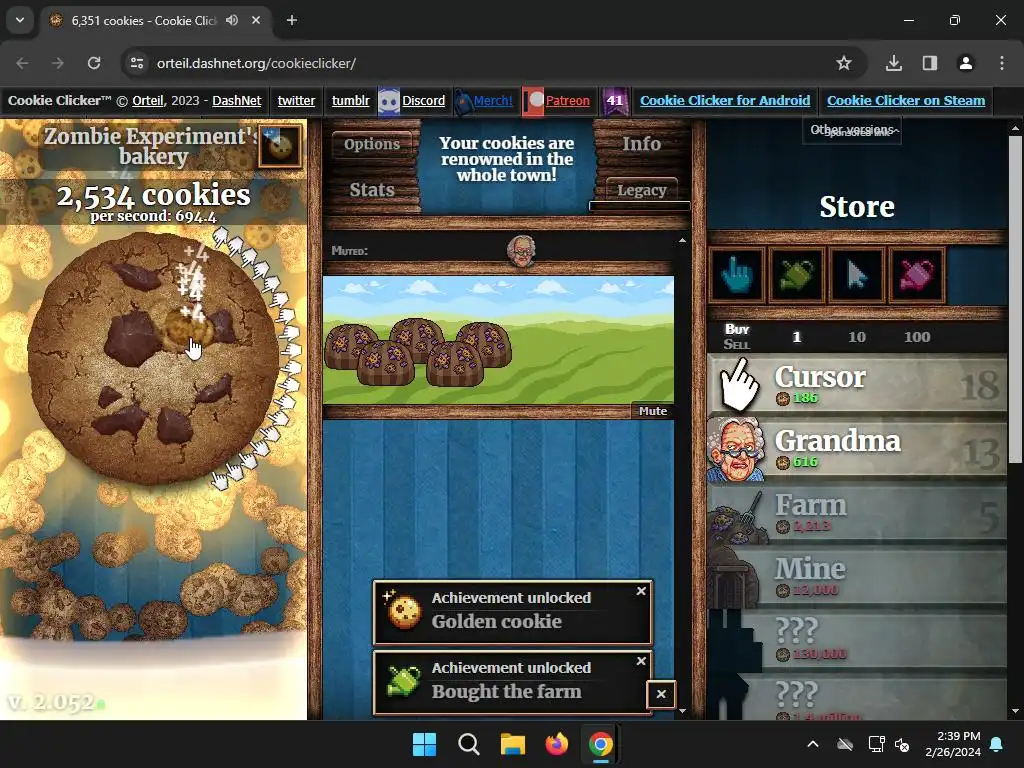1024x768 pixels.
Task: Open the Stats menu
Action: tap(372, 190)
